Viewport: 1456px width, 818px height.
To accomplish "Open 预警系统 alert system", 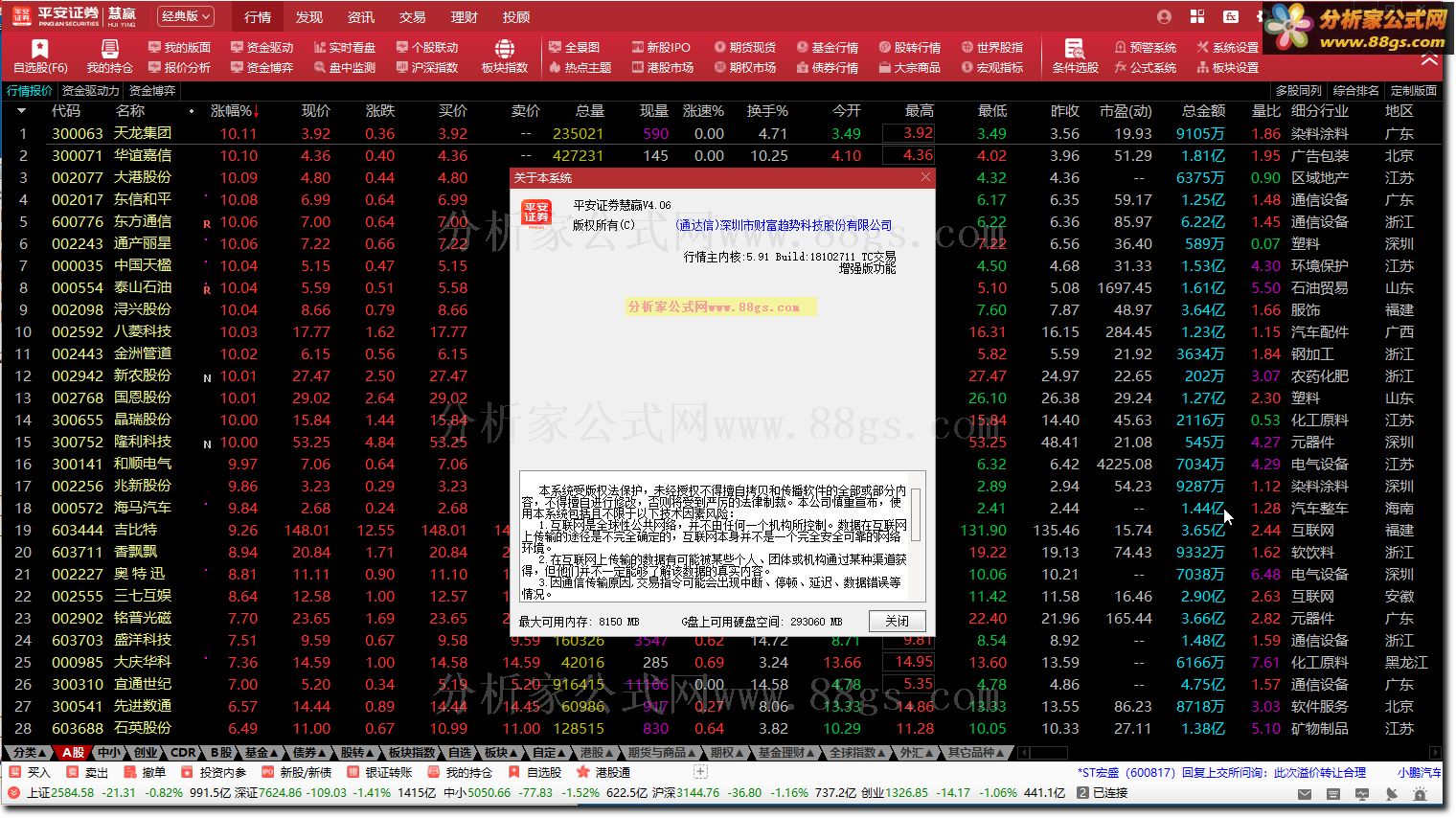I will coord(1145,47).
